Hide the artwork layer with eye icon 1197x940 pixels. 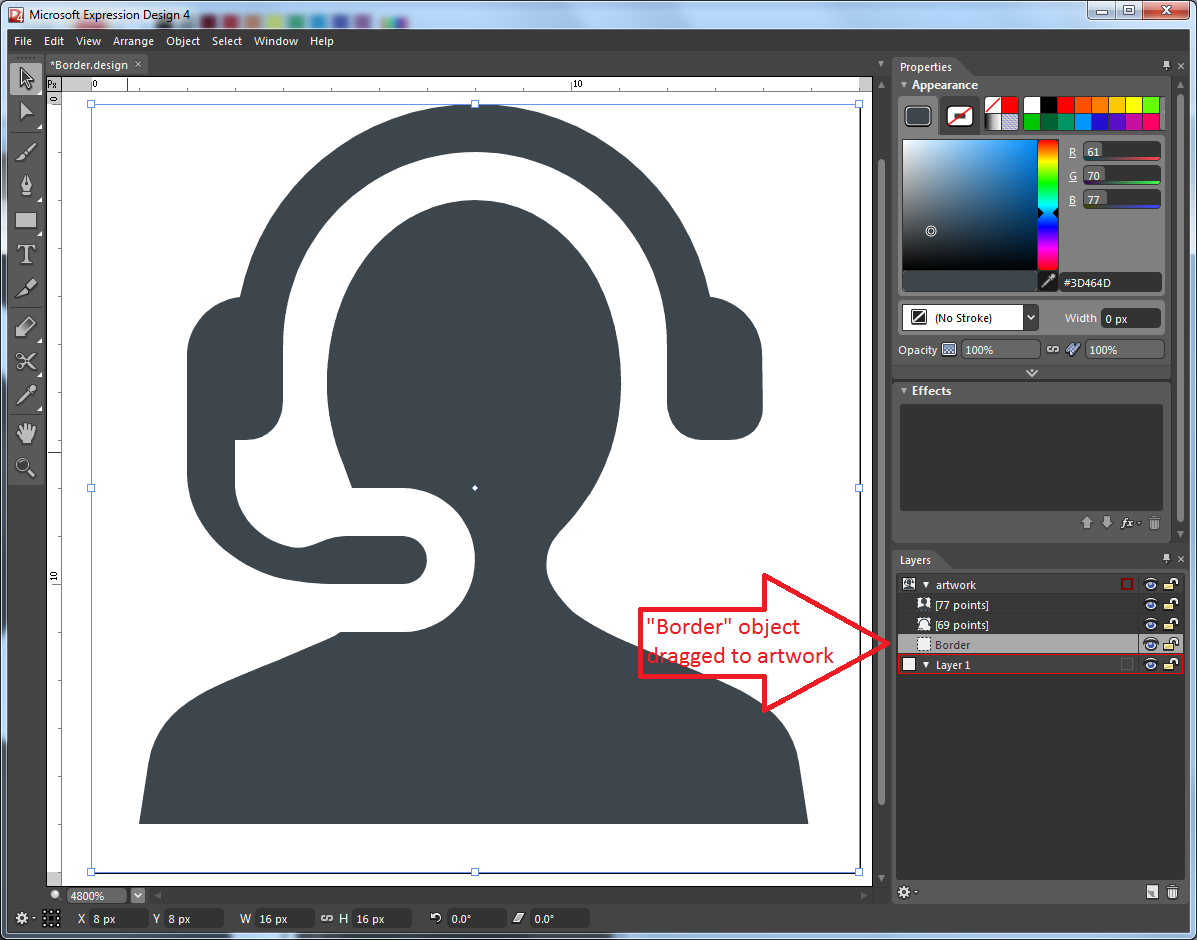click(1150, 585)
